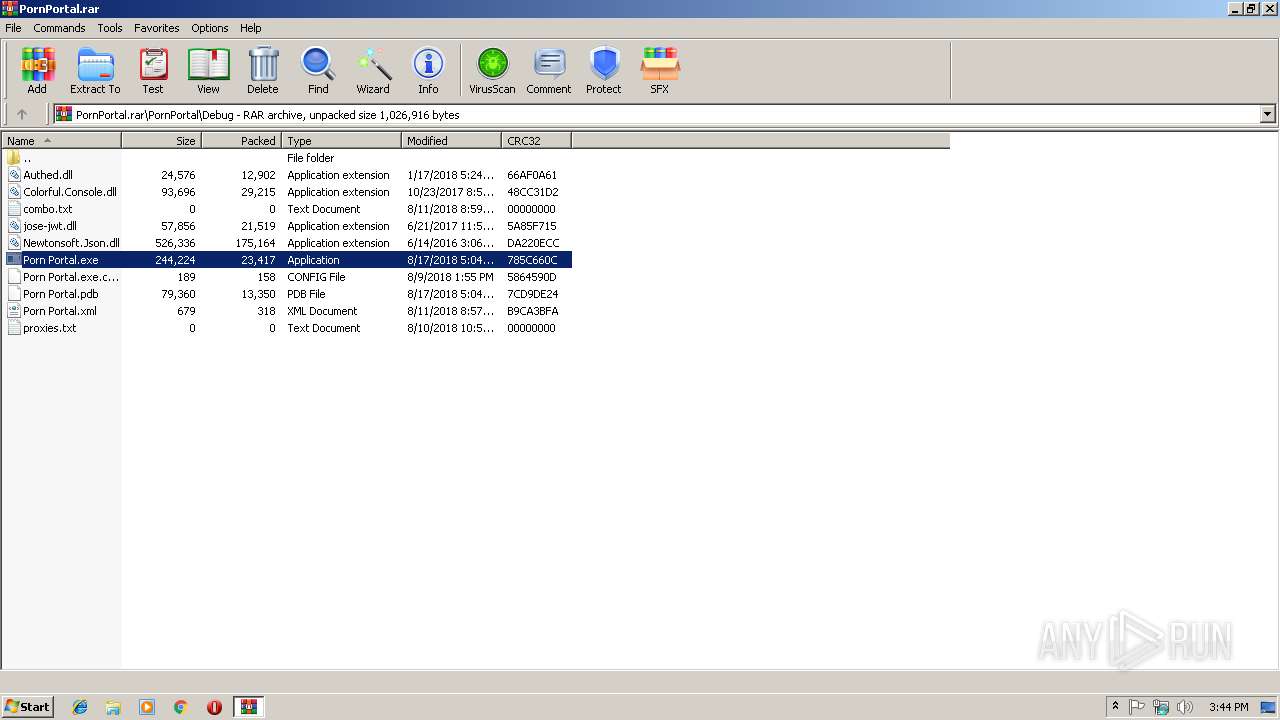Open the View file tool
Image resolution: width=1280 pixels, height=720 pixels.
[x=208, y=70]
